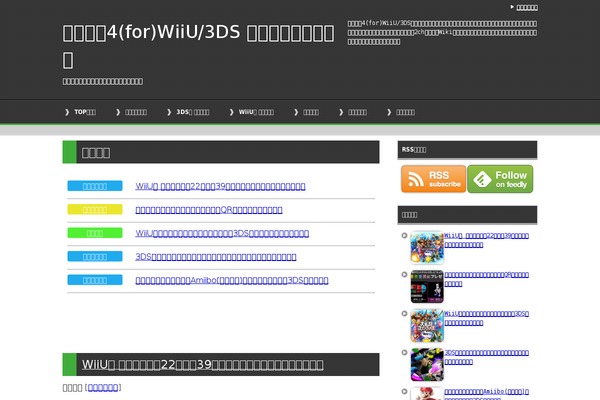
Task: Open the main list link containing QR
Action: click(x=209, y=210)
